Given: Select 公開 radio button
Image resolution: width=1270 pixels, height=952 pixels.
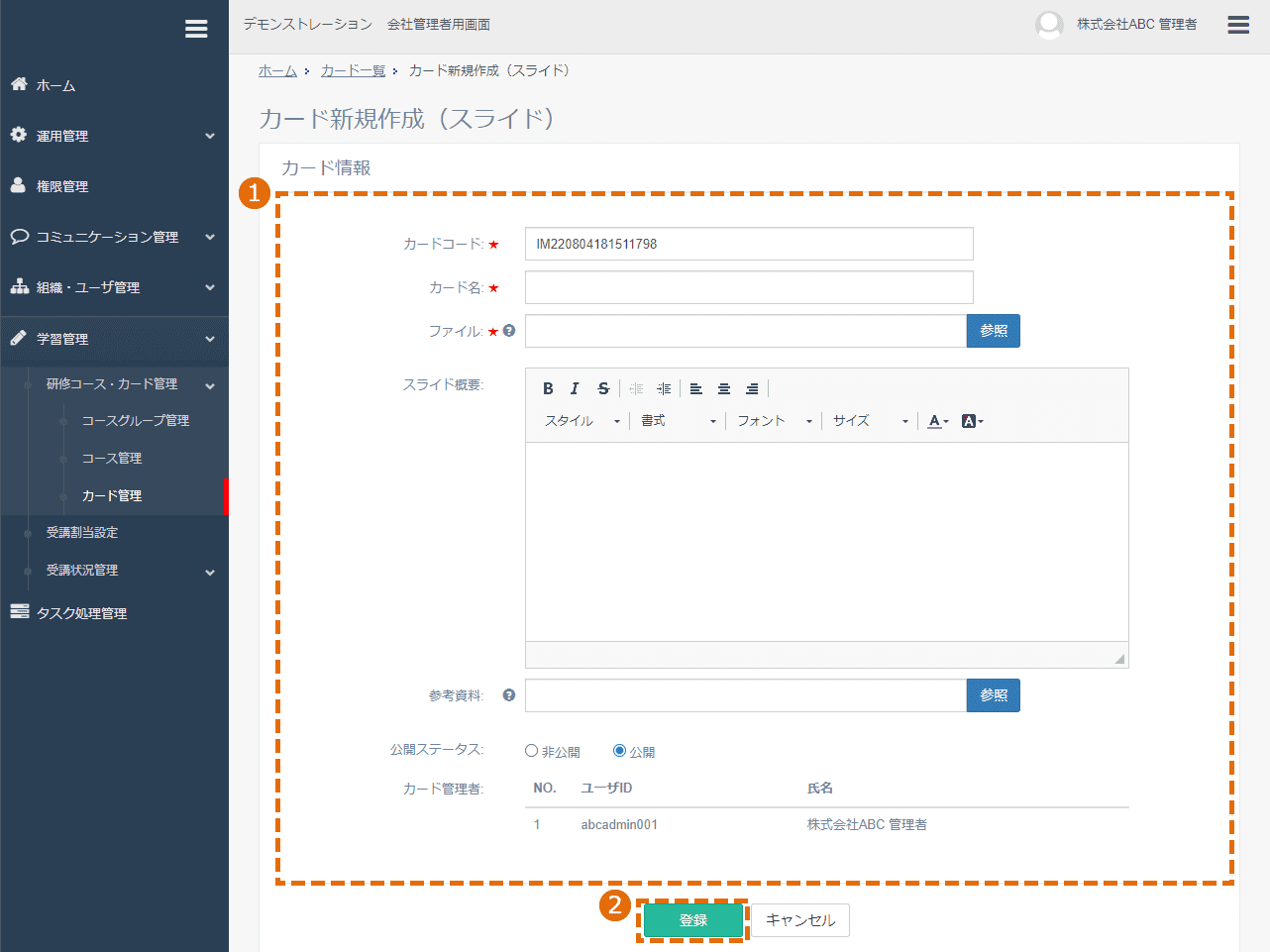Looking at the screenshot, I should click(619, 751).
